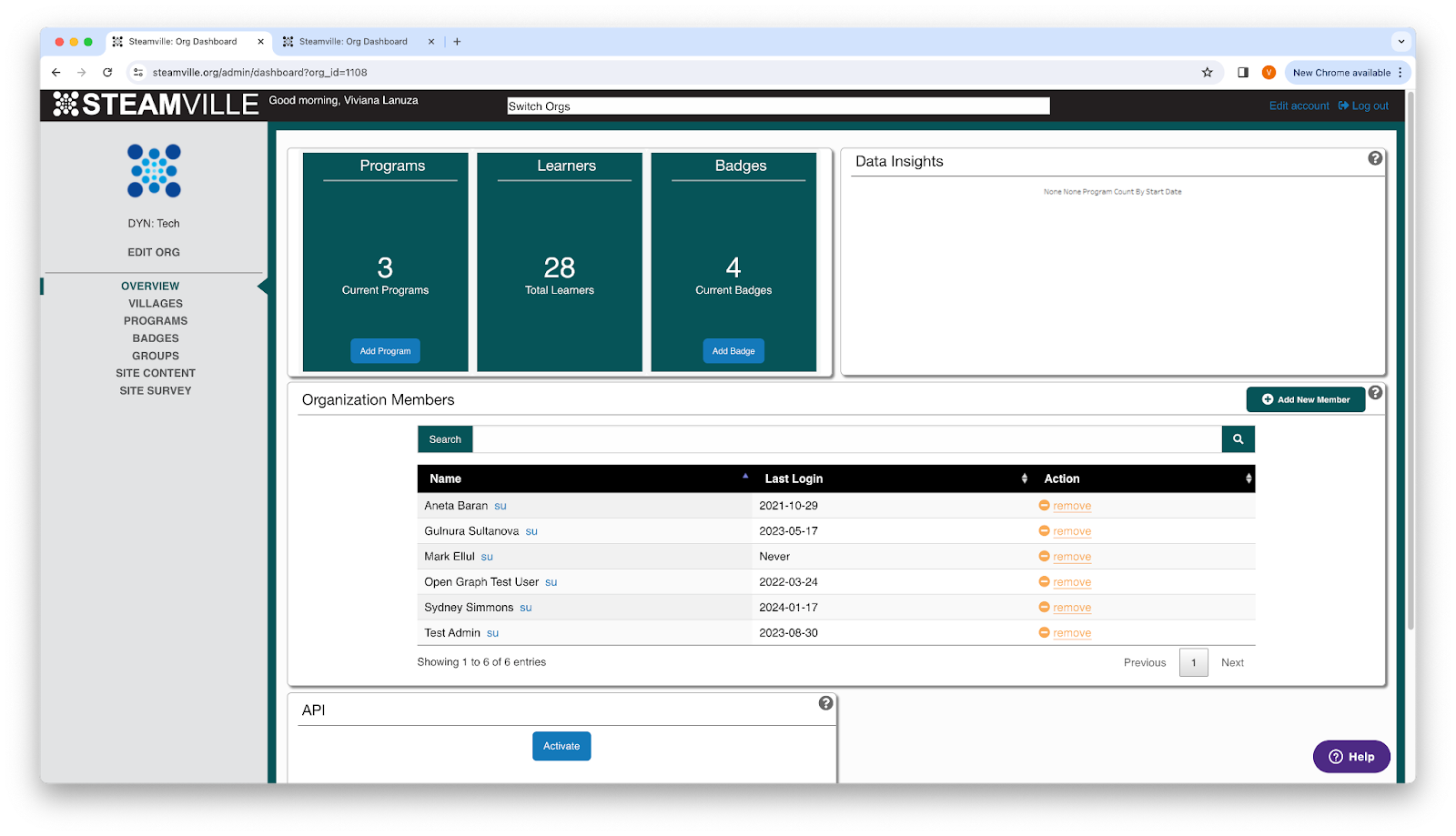
Task: Sort members by Name column
Action: 584,478
